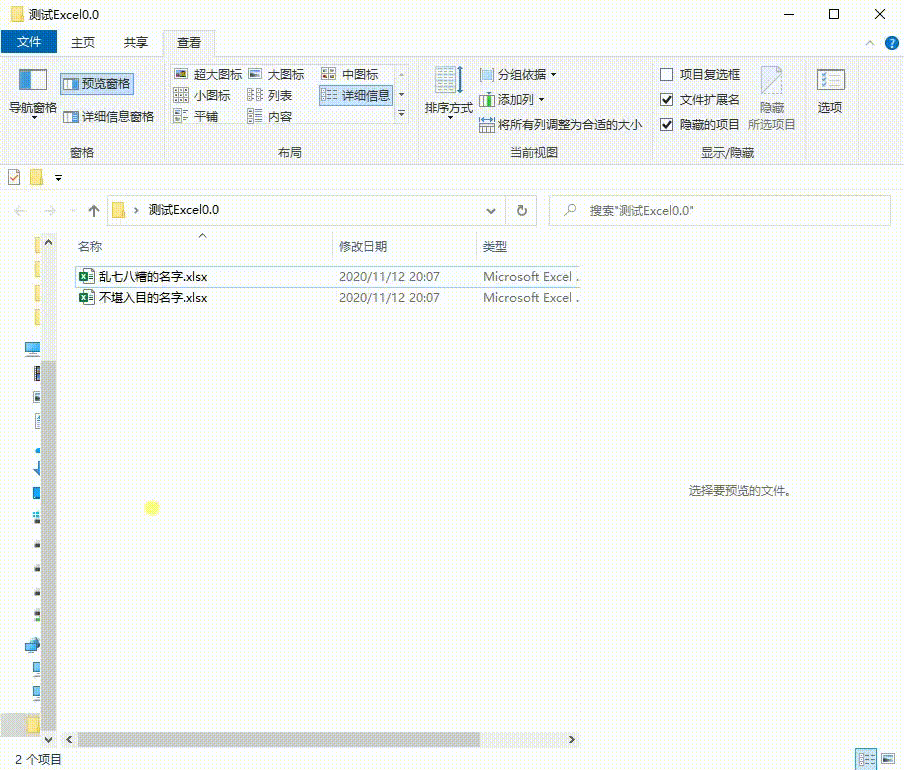This screenshot has height=770, width=904.
Task: Toggle the 预览窗格 preview pane button
Action: [x=97, y=84]
